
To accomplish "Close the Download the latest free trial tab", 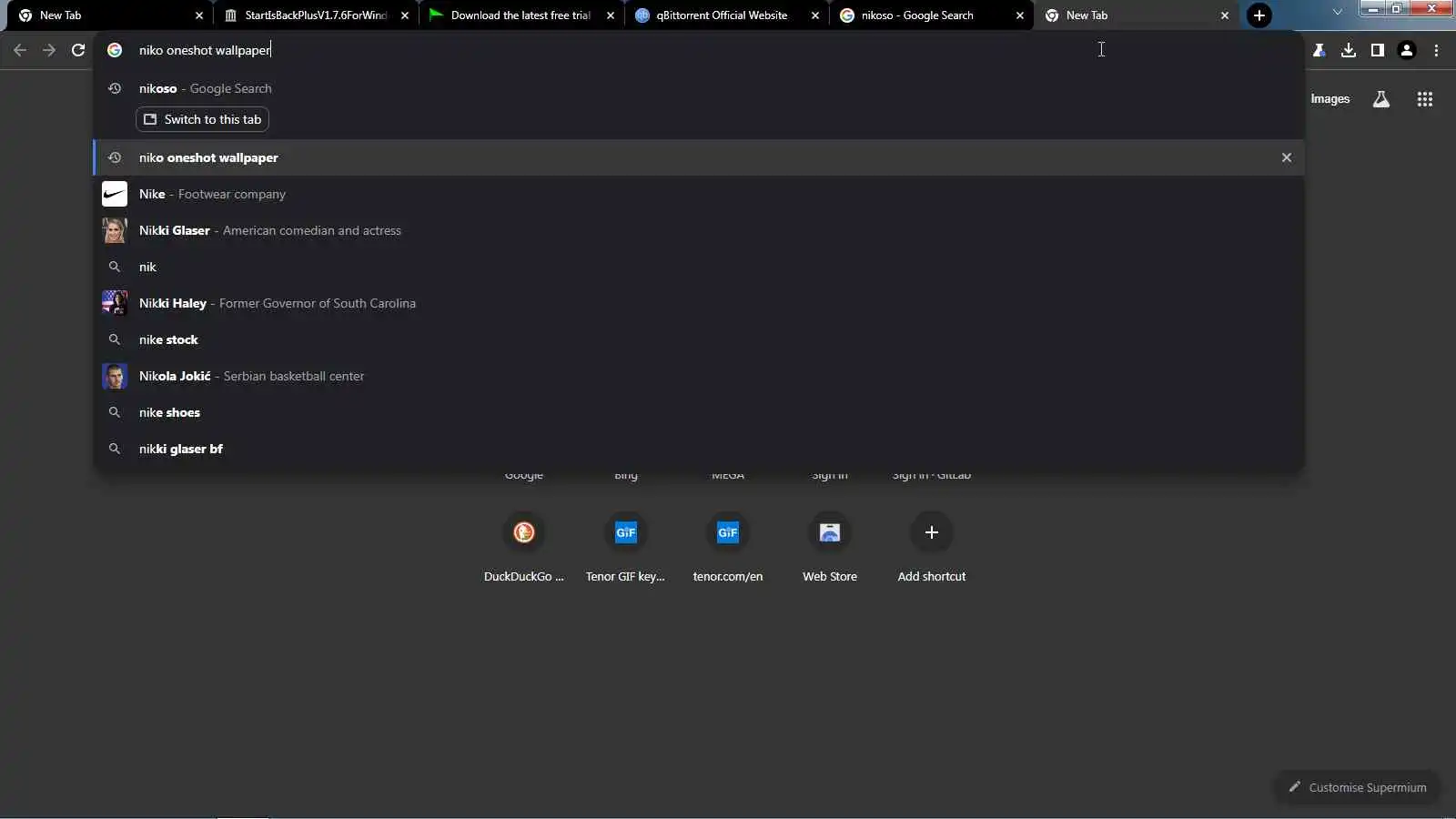I will point(611,15).
